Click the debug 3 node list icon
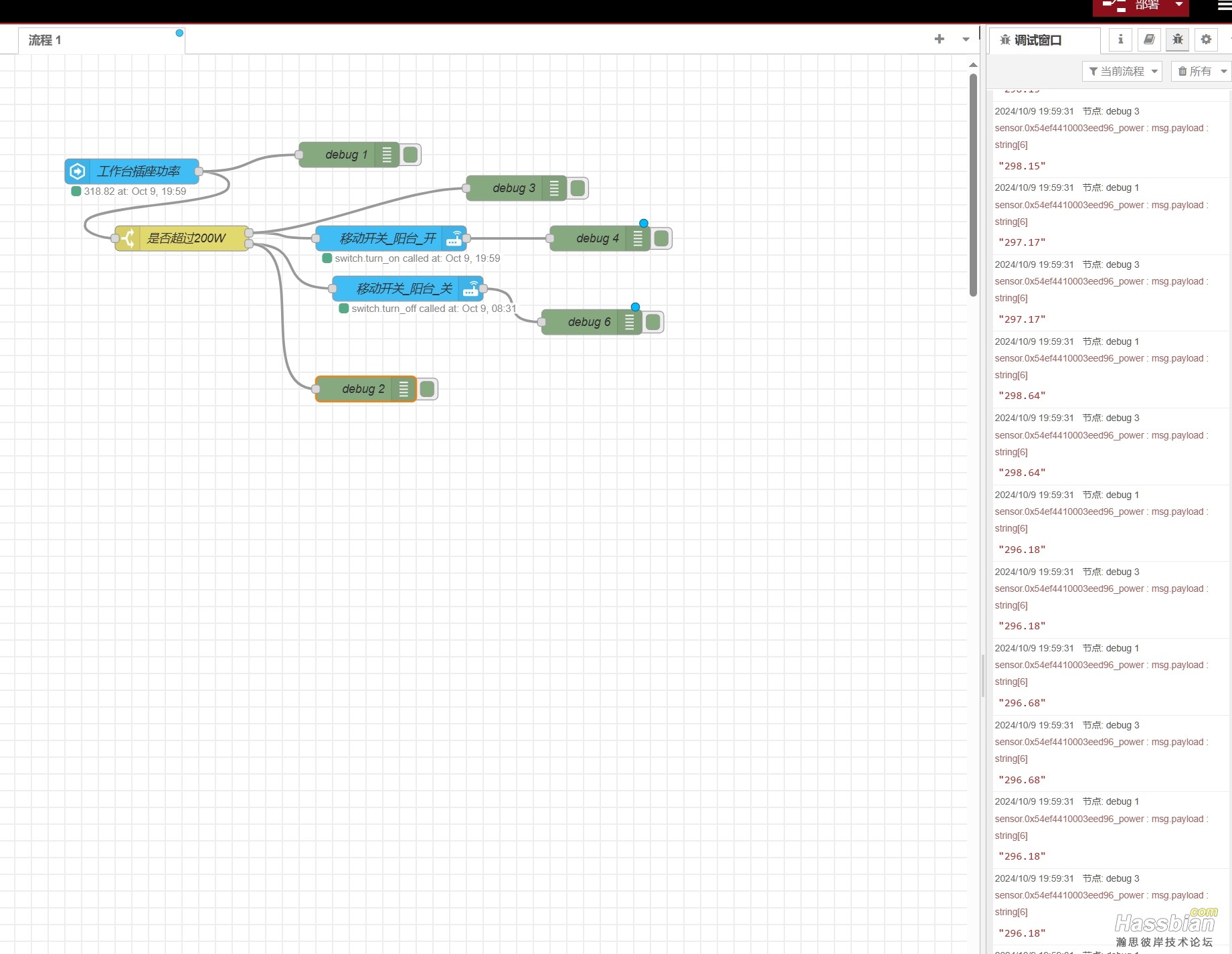 554,188
